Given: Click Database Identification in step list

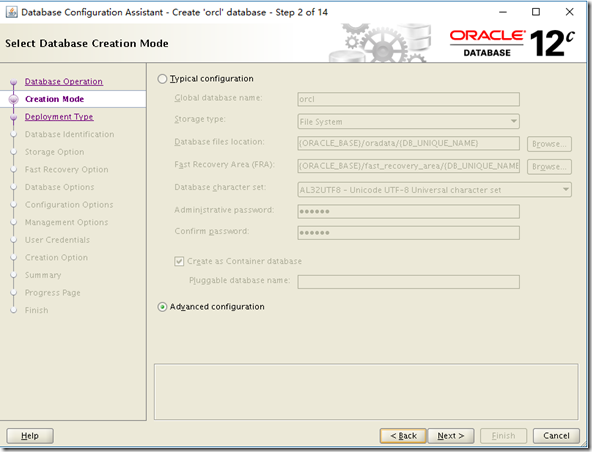Looking at the screenshot, I should (69, 134).
